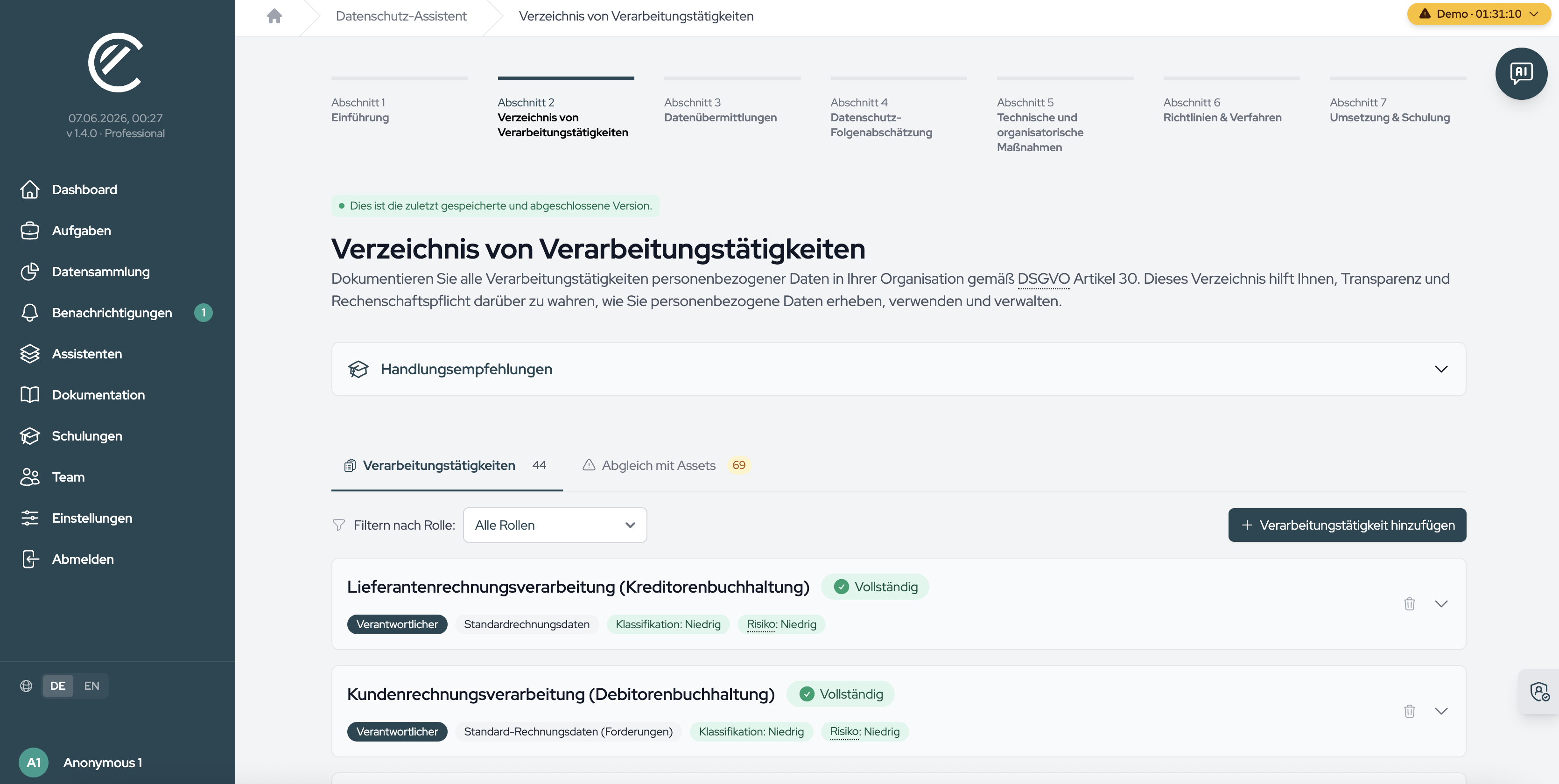Click the Benachrichtigungen bell icon

pyautogui.click(x=30, y=313)
